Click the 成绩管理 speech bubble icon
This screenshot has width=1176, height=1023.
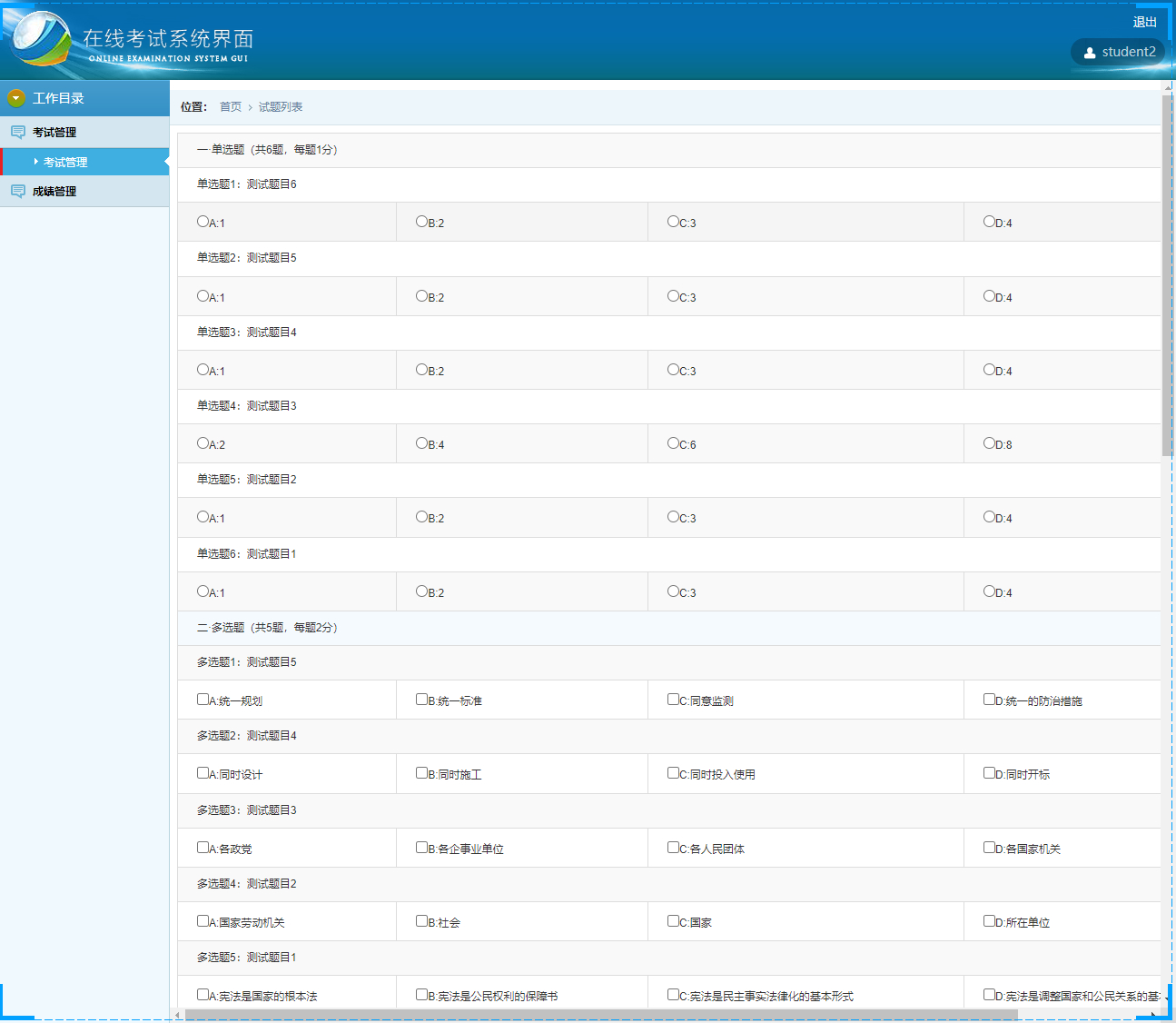17,191
